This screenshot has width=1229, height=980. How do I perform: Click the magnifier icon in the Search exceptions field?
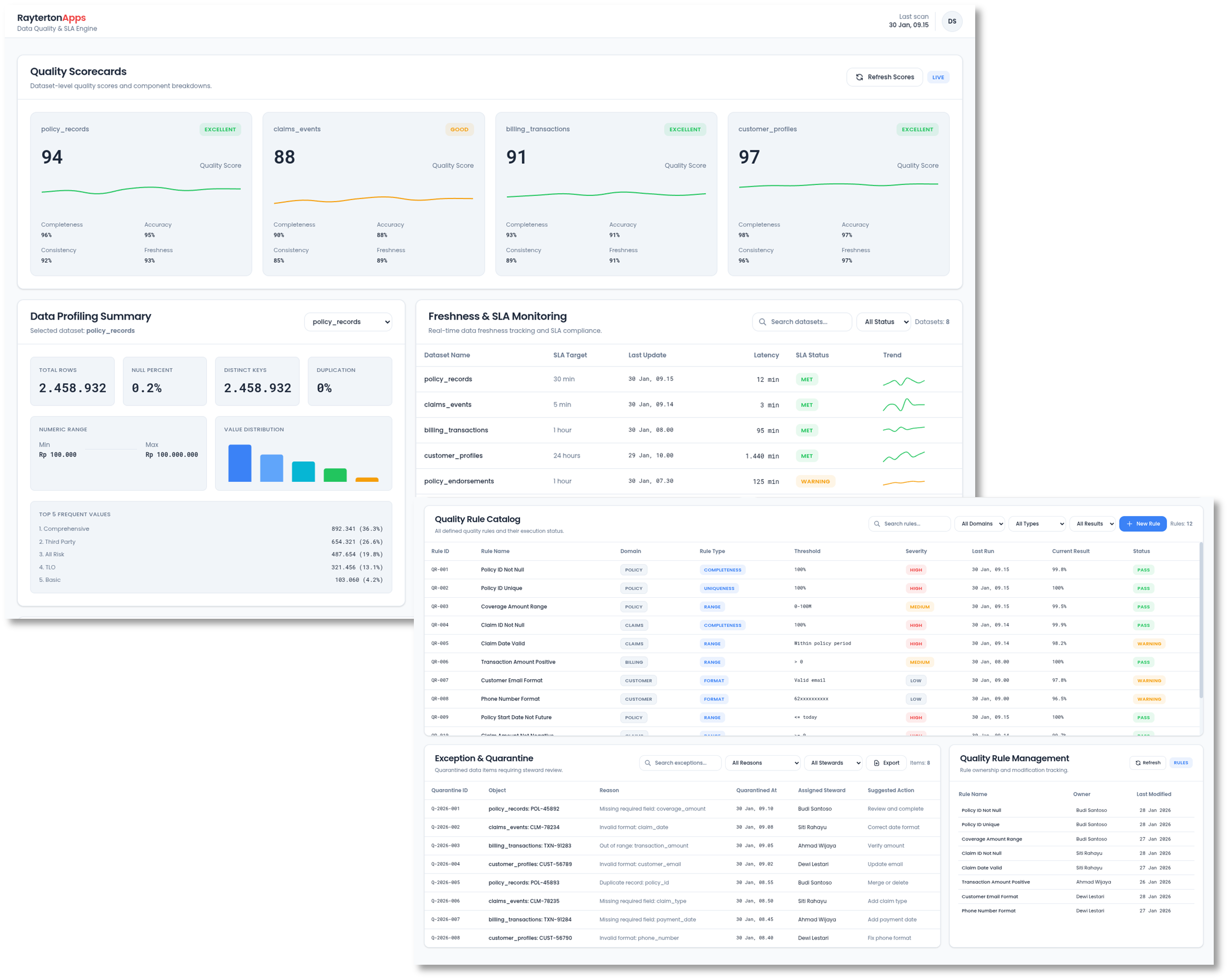(x=648, y=762)
